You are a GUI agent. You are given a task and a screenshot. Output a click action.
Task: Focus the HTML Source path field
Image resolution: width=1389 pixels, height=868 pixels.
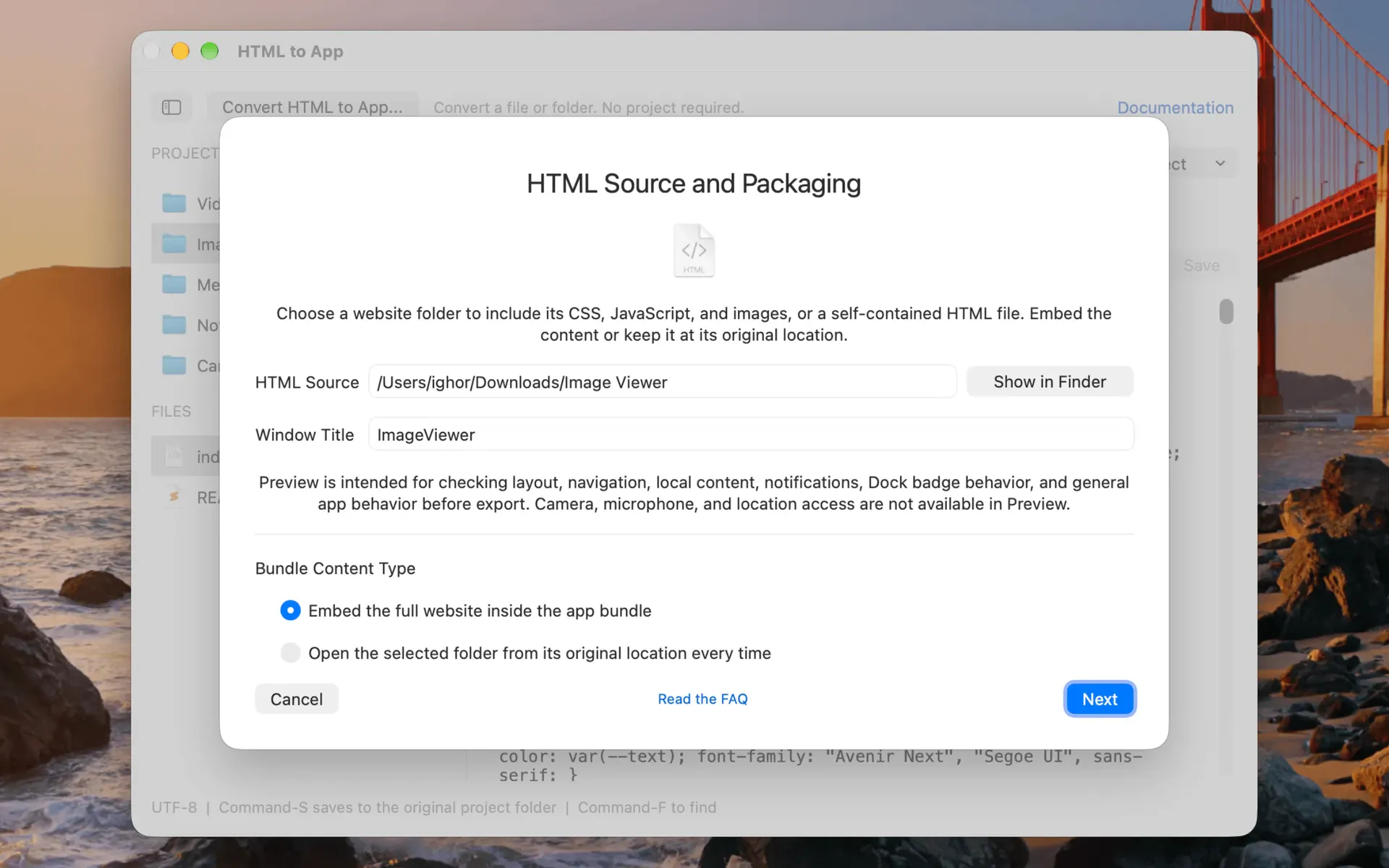(x=663, y=382)
